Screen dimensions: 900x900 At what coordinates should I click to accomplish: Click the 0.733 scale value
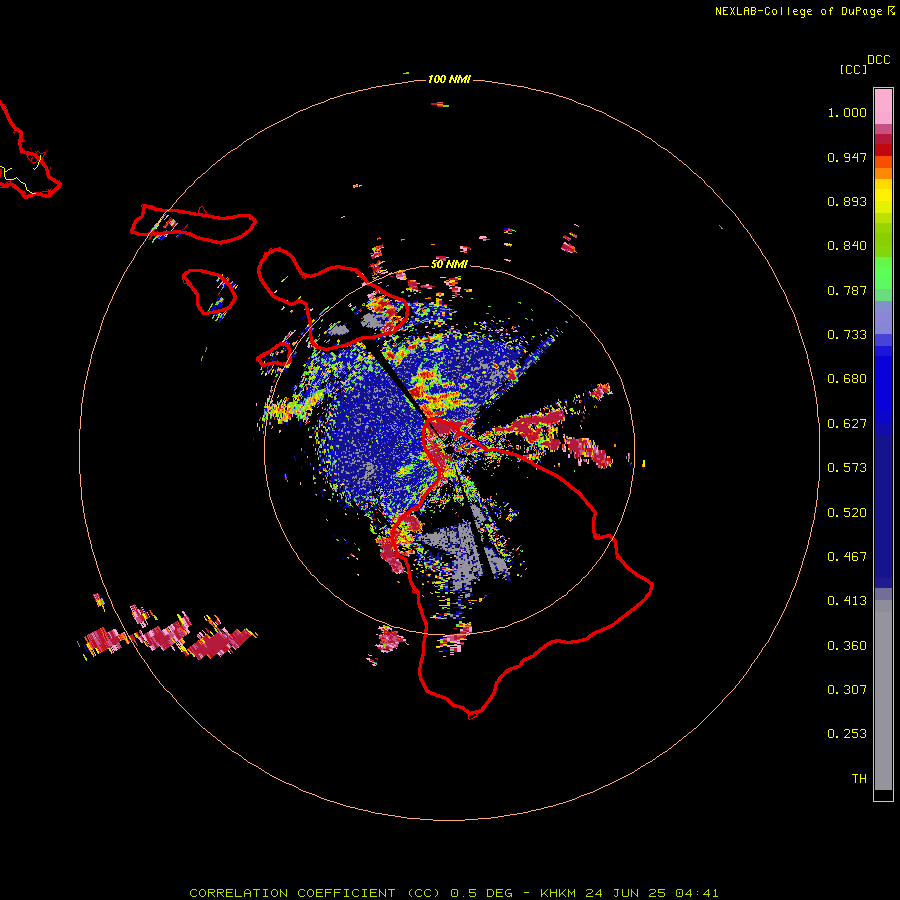tap(847, 335)
